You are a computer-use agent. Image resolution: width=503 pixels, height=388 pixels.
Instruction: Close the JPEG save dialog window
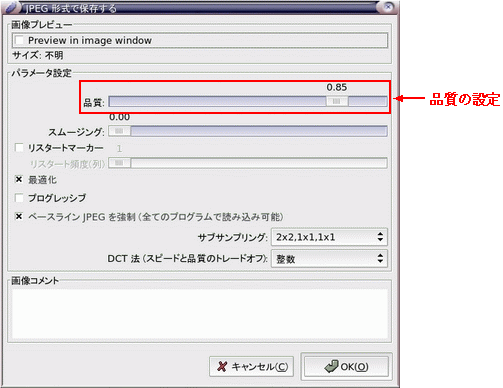point(388,7)
